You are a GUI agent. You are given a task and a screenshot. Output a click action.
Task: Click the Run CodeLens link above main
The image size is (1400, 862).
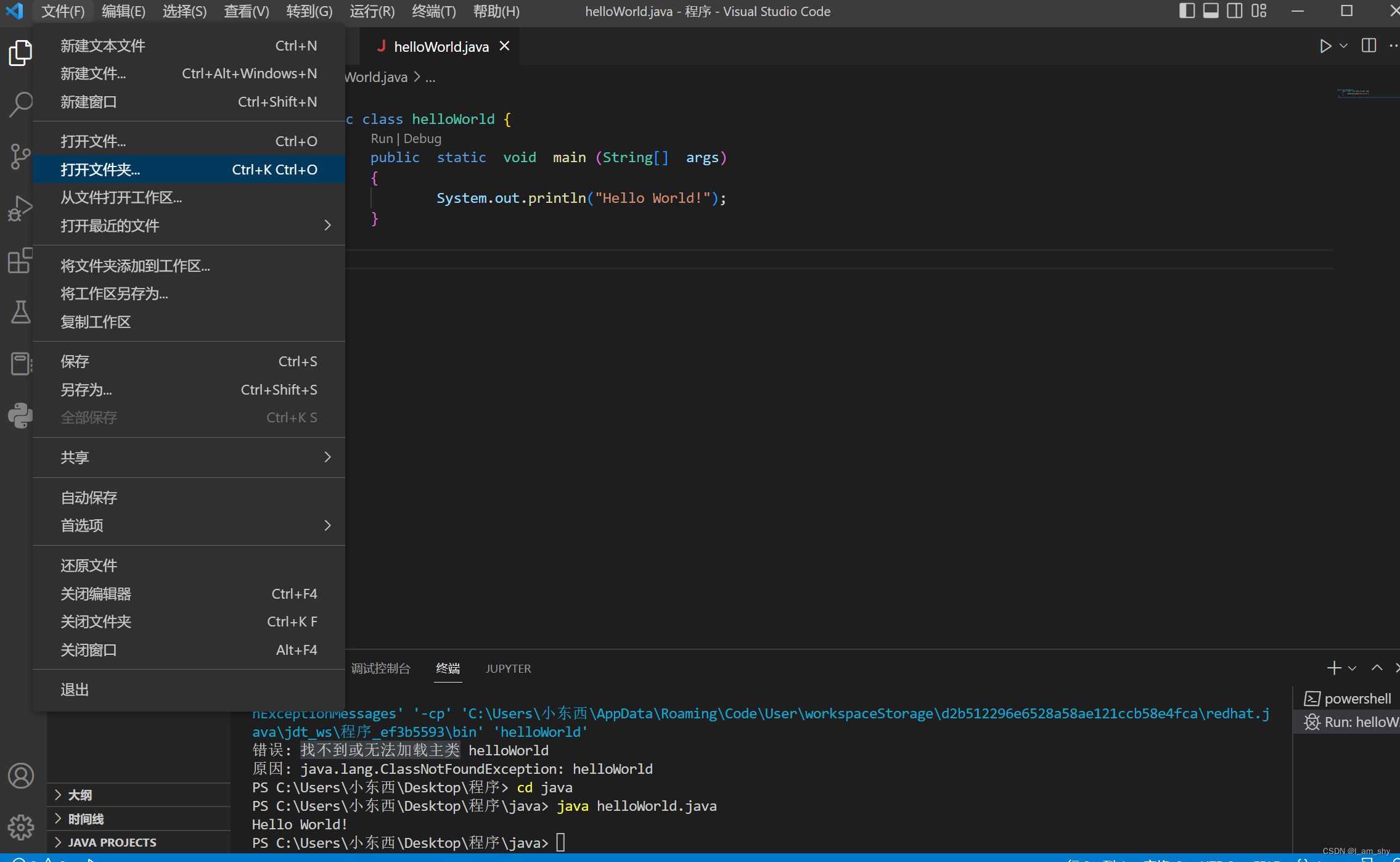382,139
